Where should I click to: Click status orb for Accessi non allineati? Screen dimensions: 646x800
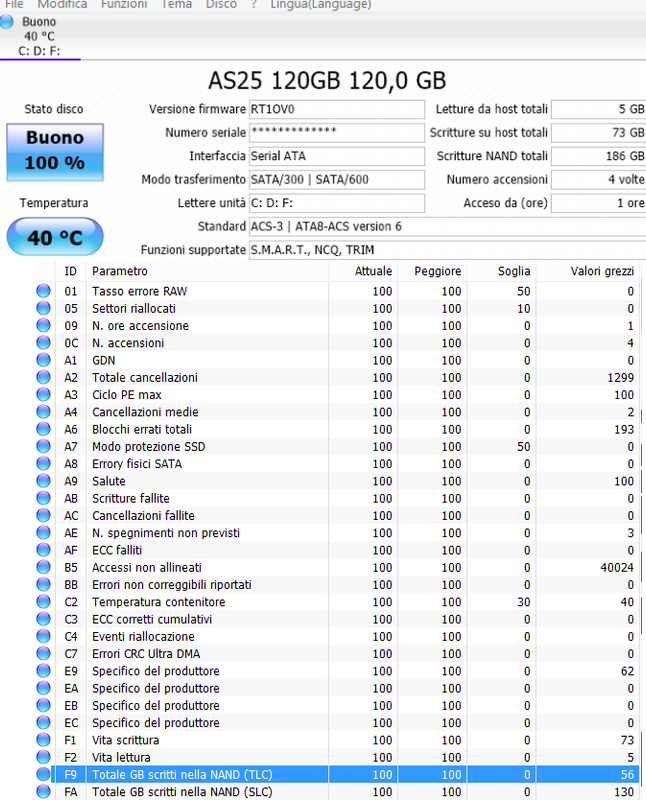(43, 567)
